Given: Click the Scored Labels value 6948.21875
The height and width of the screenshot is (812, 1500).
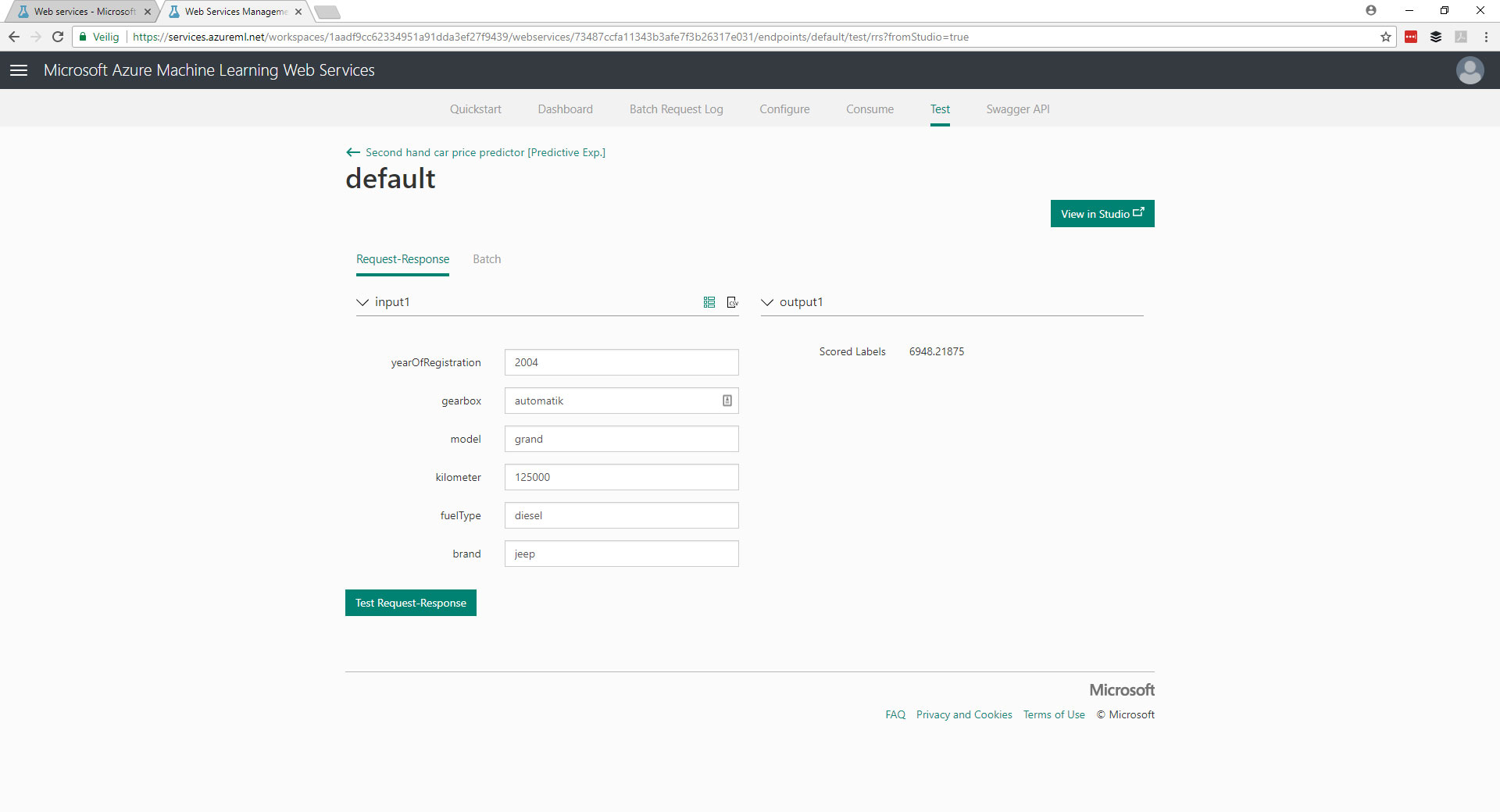Looking at the screenshot, I should (937, 351).
